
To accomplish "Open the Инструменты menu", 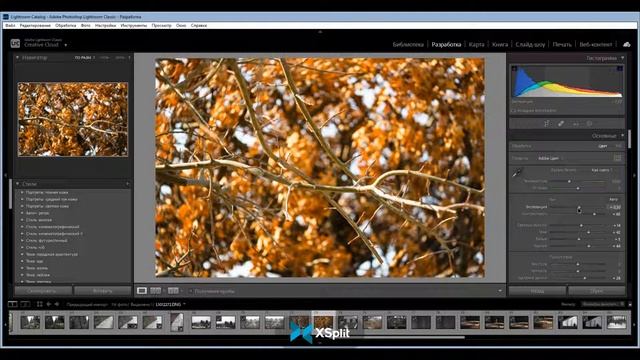I will pos(134,25).
